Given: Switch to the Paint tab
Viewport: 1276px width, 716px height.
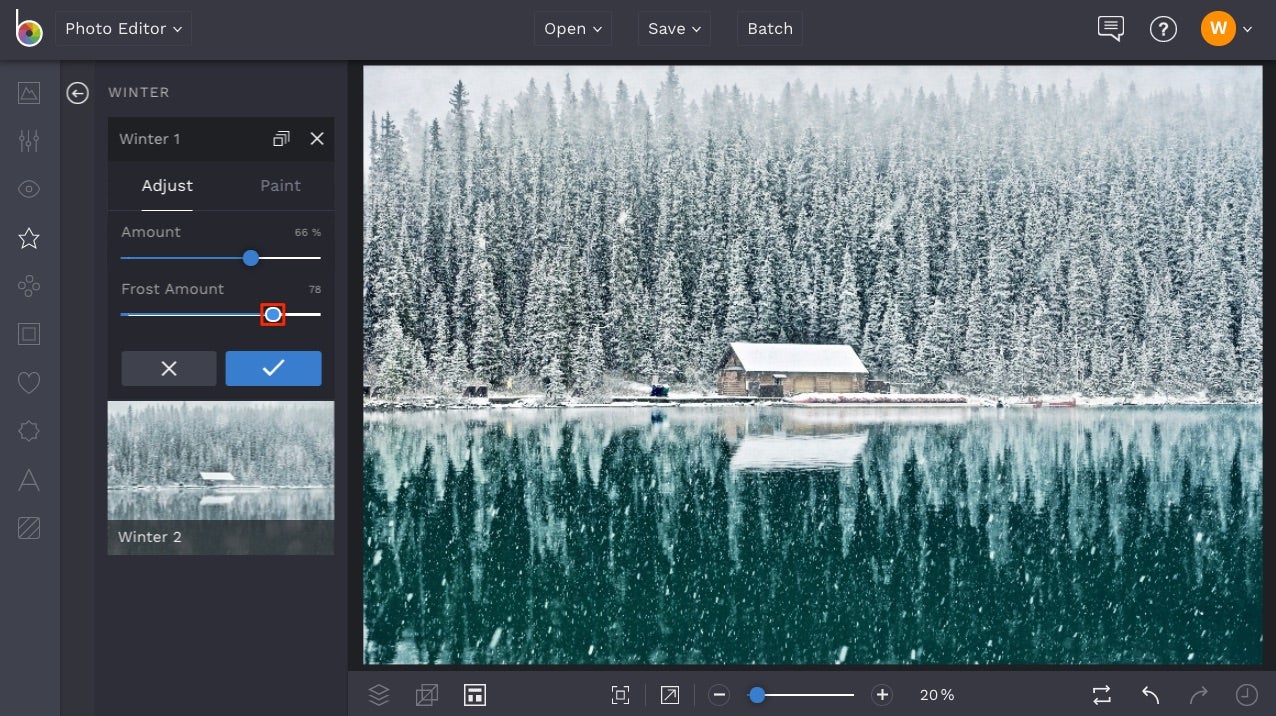Looking at the screenshot, I should (280, 186).
